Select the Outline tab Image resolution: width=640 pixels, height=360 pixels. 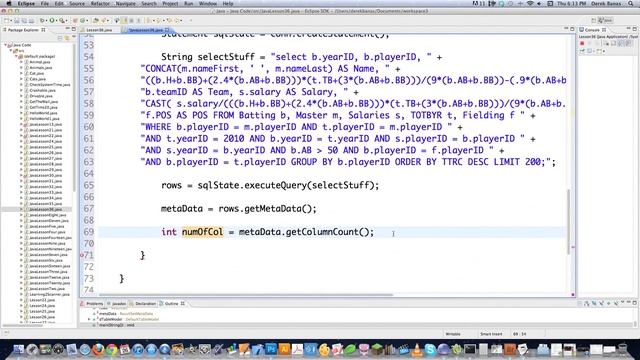pos(171,304)
